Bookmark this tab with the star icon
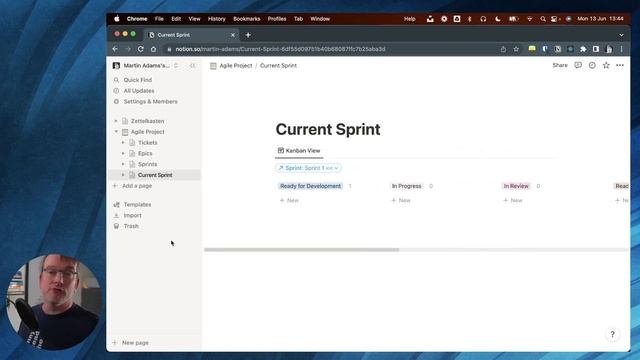640x360 pixels. tap(516, 49)
